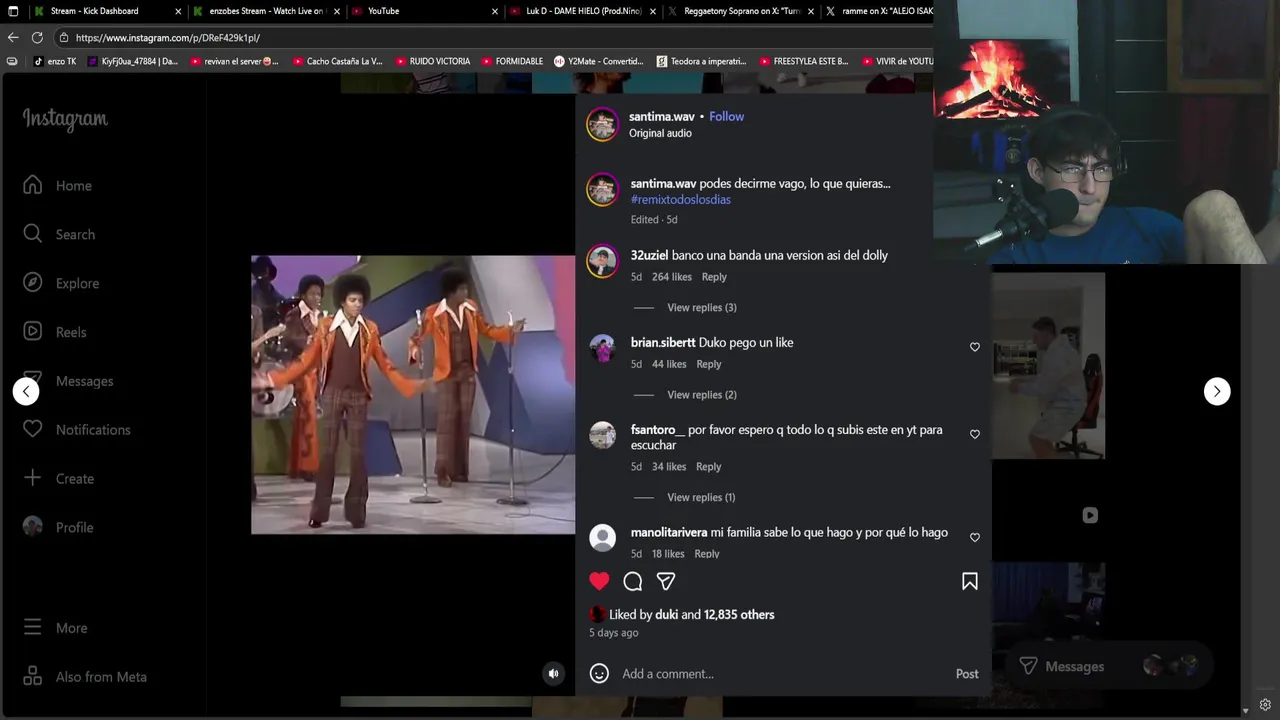Reload the page
This screenshot has height=720, width=1280.
37,37
